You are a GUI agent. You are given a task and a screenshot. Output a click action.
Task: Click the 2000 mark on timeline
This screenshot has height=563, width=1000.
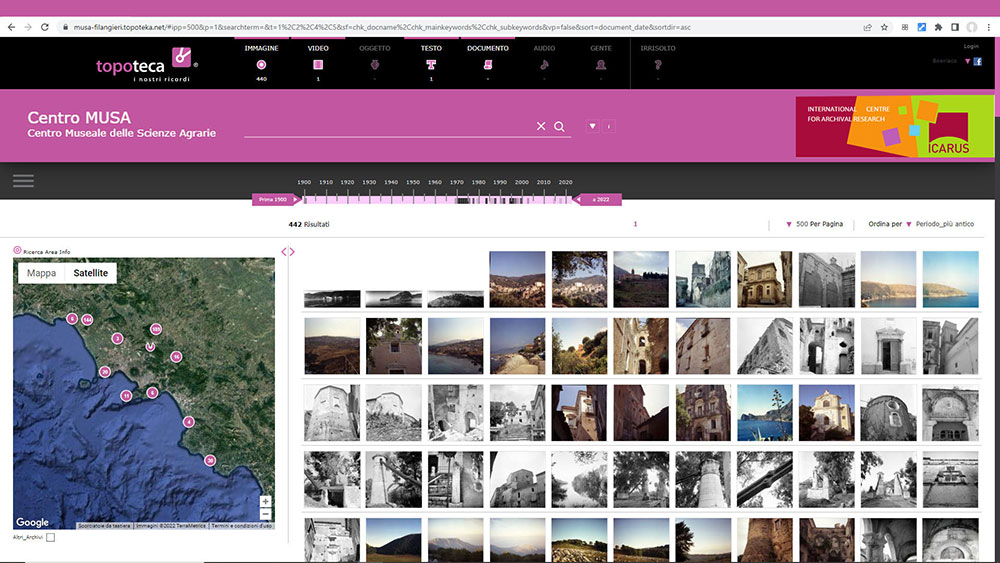coord(522,182)
